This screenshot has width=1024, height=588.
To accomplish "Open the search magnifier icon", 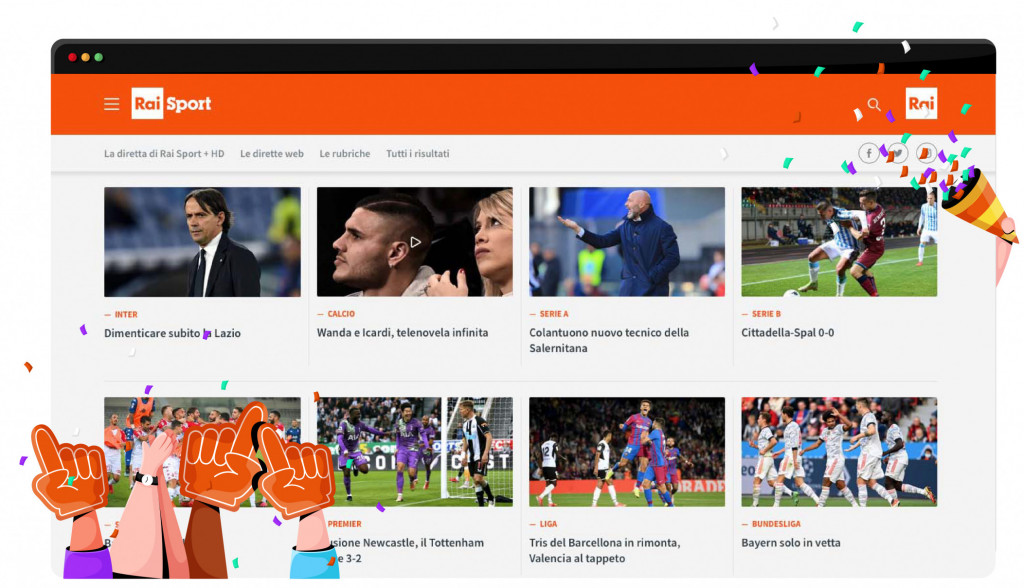I will click(x=874, y=105).
